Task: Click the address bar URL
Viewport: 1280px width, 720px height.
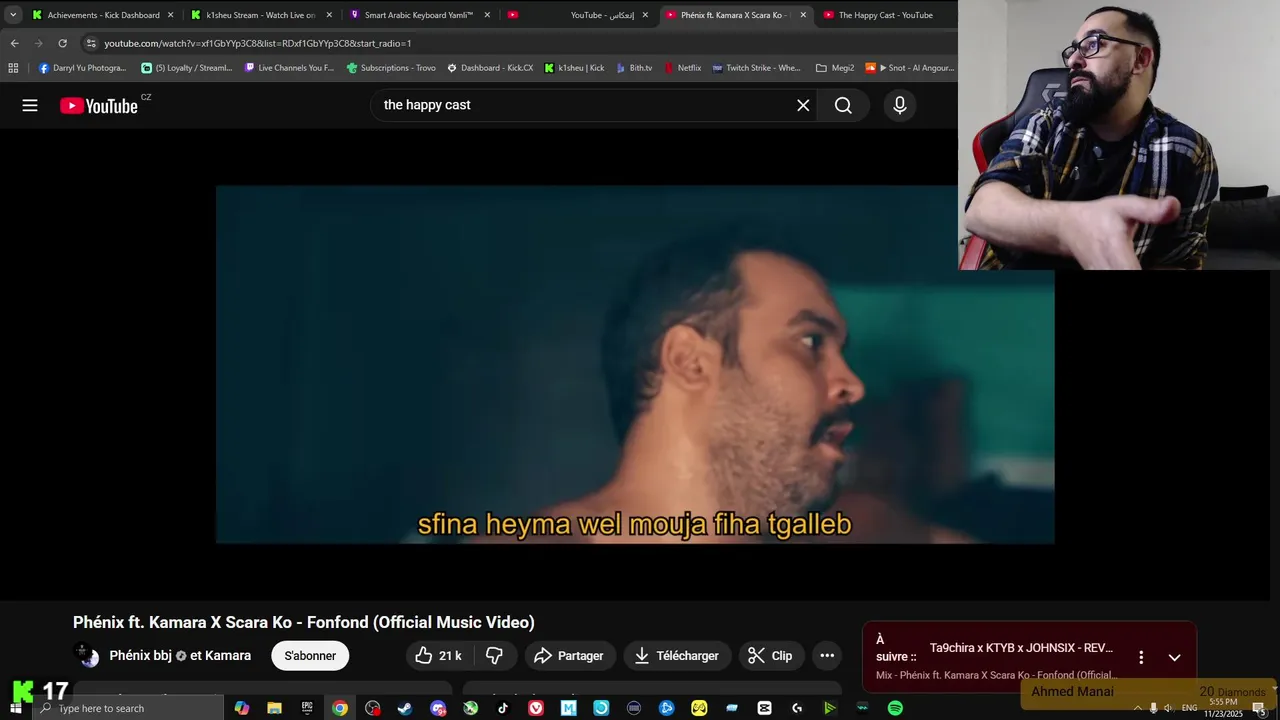Action: pos(258,43)
